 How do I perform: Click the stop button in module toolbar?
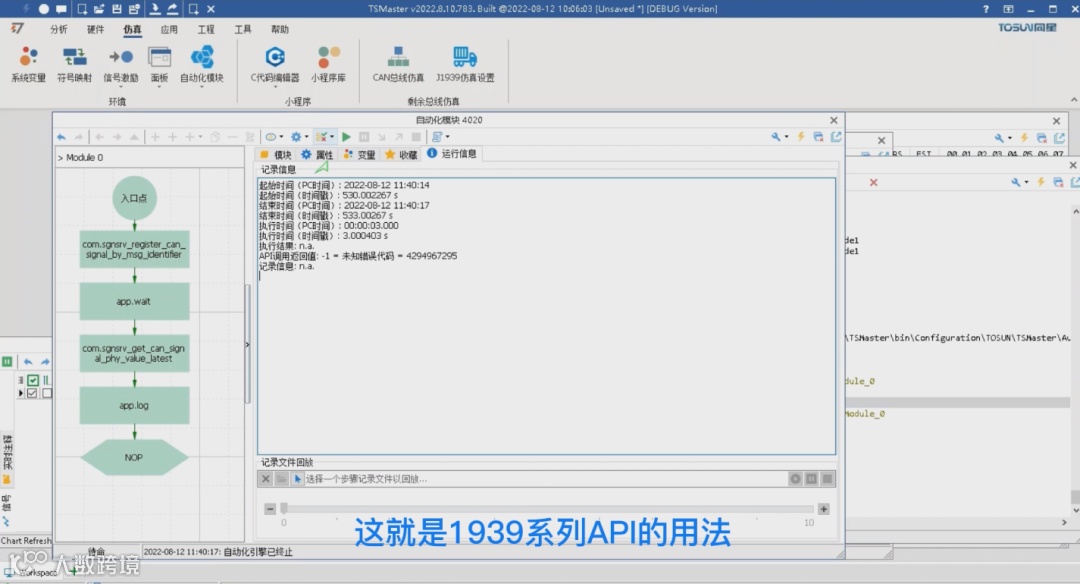[x=416, y=137]
